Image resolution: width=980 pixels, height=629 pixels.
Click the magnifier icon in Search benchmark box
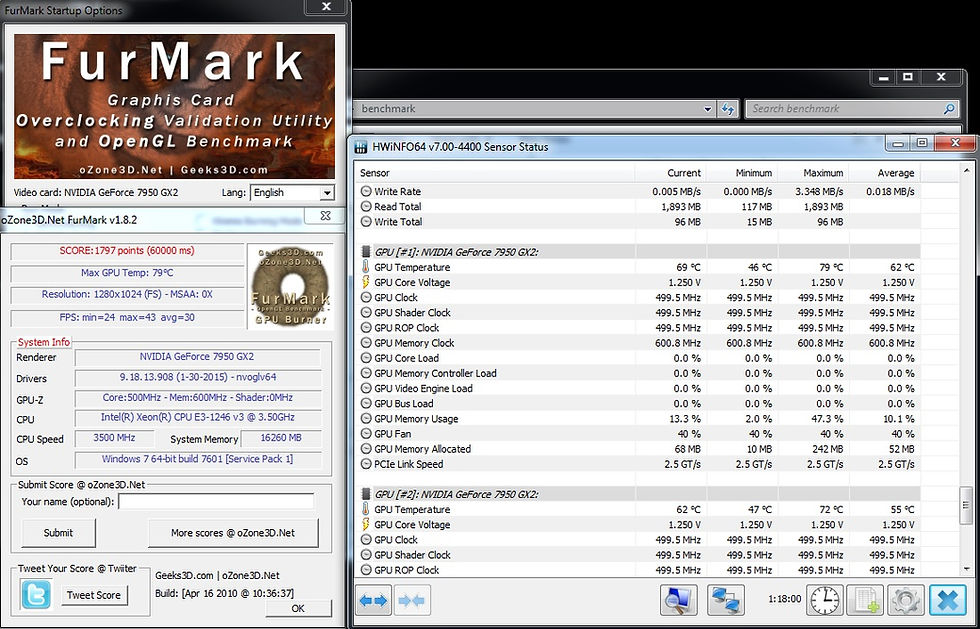tap(949, 109)
